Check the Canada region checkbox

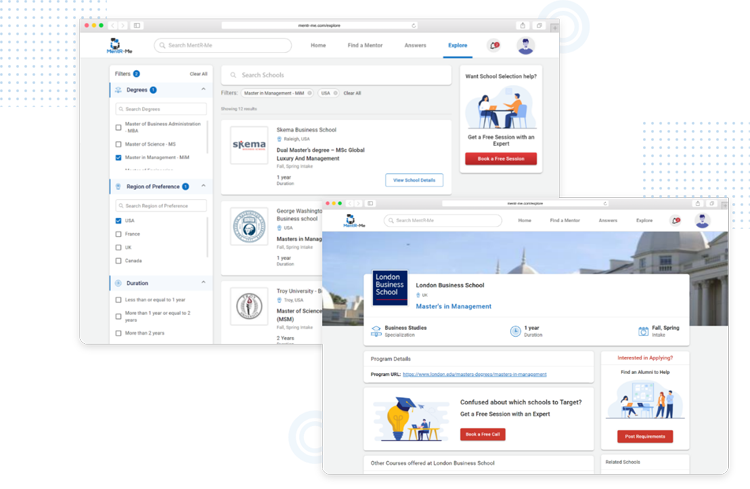point(118,261)
